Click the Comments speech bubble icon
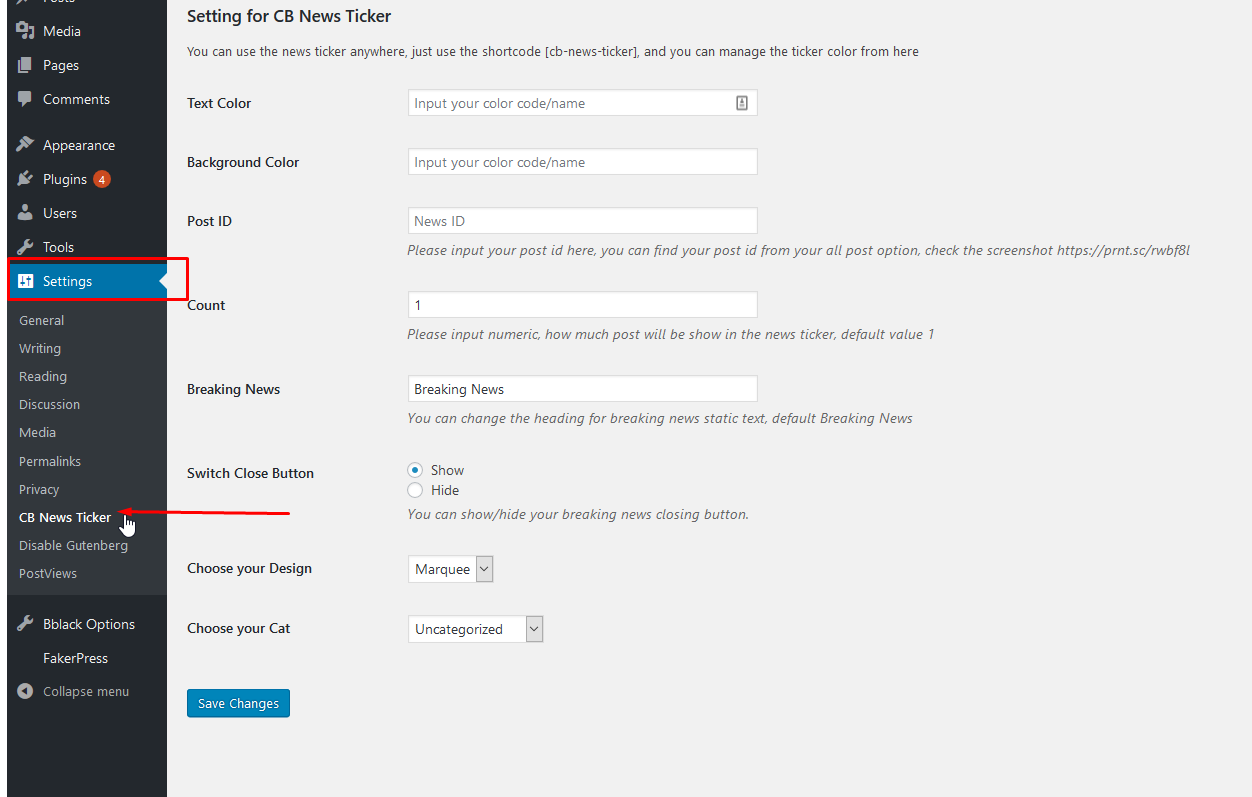 tap(26, 99)
